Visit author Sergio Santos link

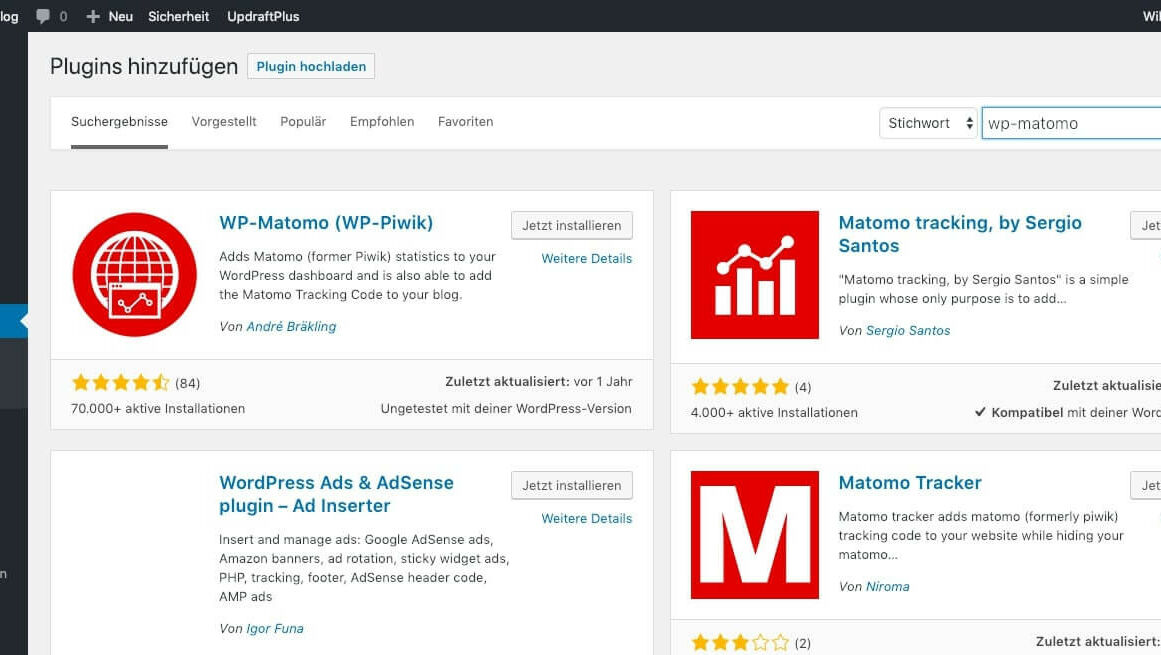coord(908,330)
